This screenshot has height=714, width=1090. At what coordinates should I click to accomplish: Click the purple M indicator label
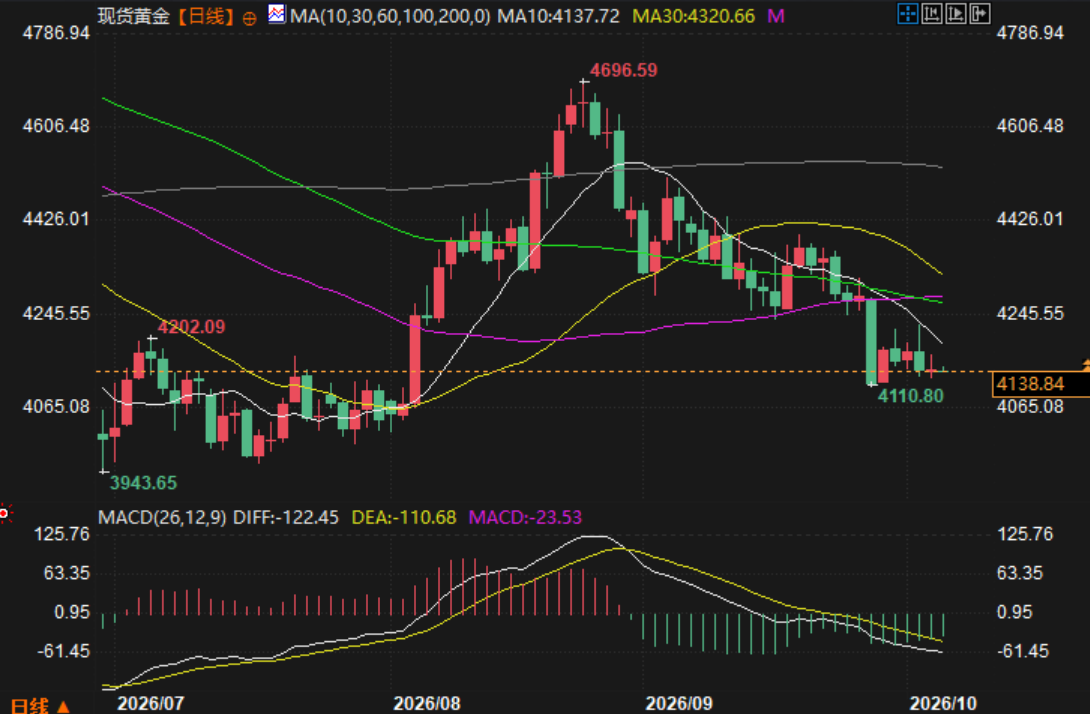[776, 16]
